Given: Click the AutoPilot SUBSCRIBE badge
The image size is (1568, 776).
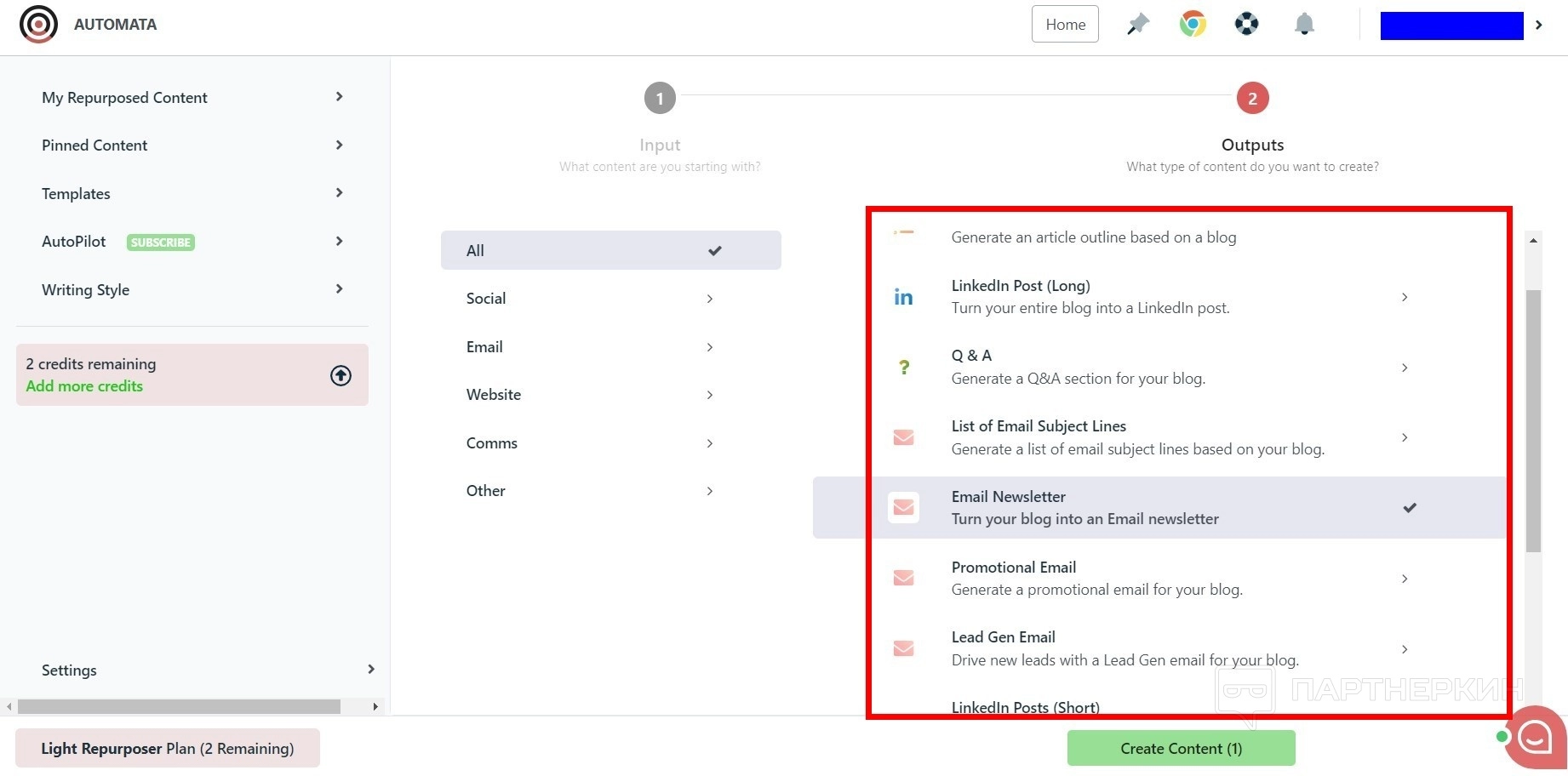Looking at the screenshot, I should (161, 242).
